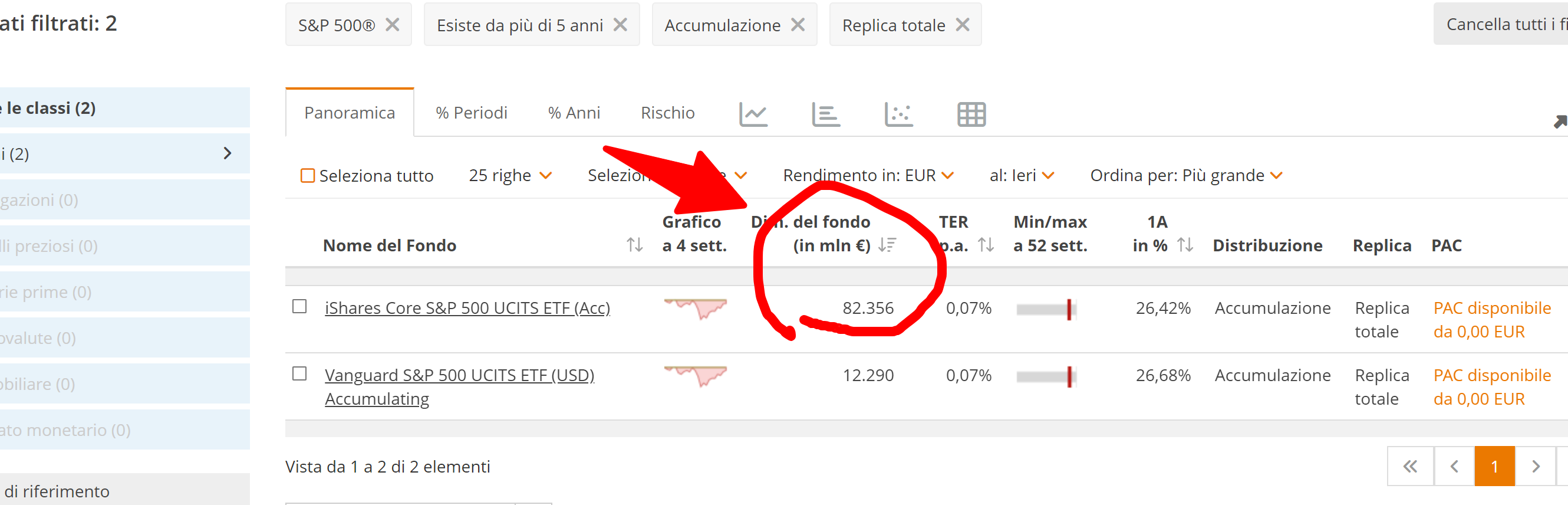1568x505 pixels.
Task: Check the Seleziona tutto checkbox
Action: click(x=307, y=176)
